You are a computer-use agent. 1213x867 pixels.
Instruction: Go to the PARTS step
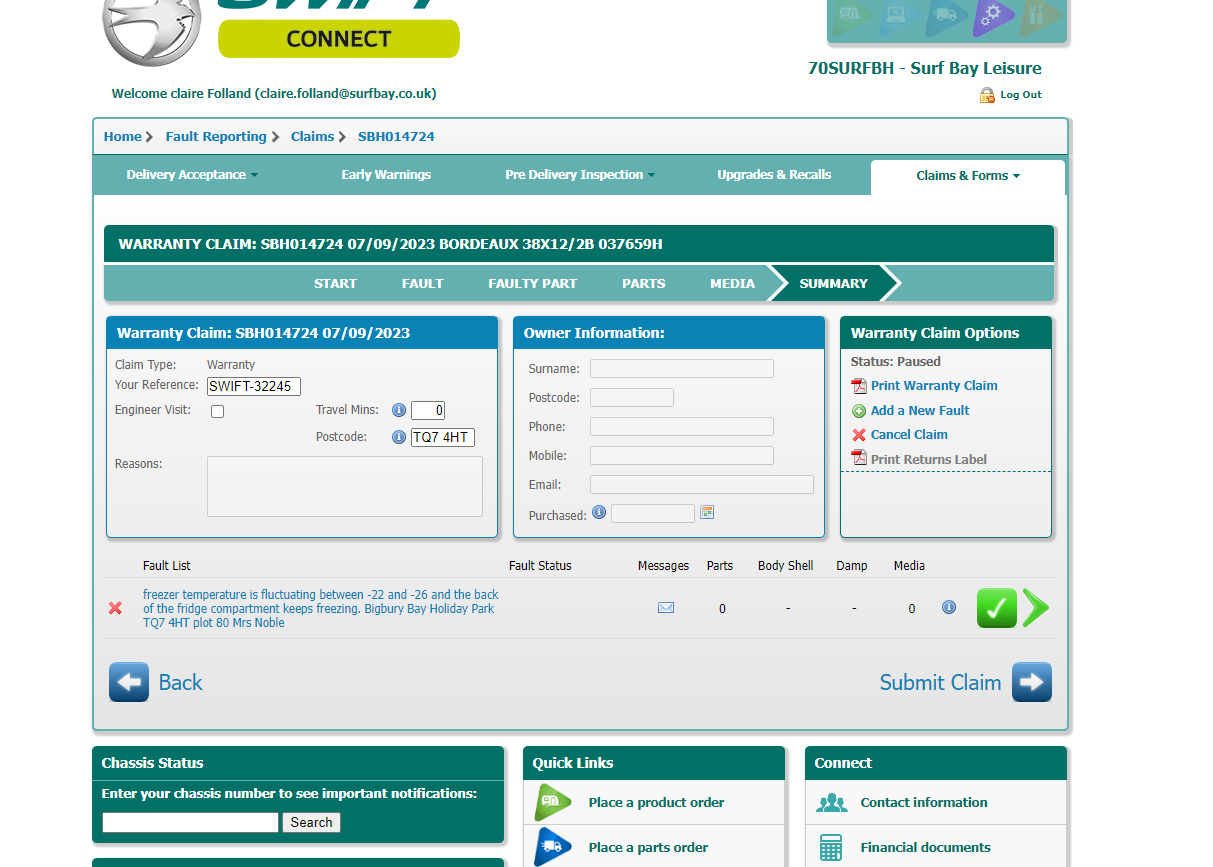pyautogui.click(x=643, y=284)
